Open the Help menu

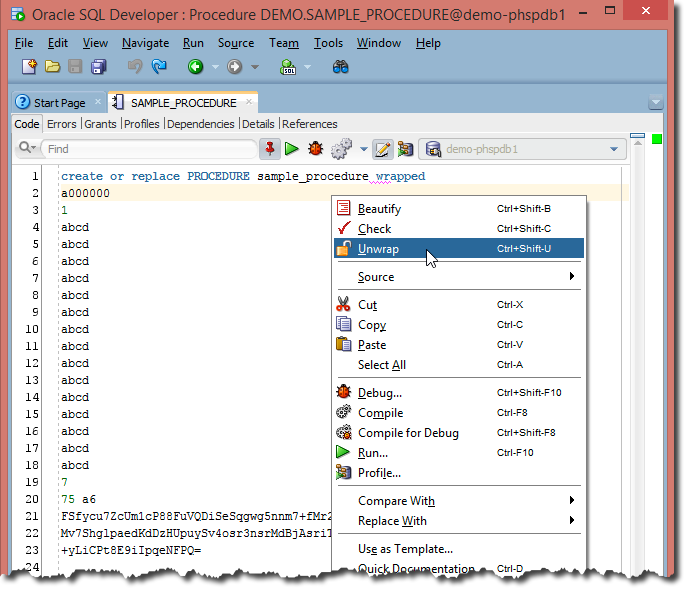pyautogui.click(x=428, y=43)
